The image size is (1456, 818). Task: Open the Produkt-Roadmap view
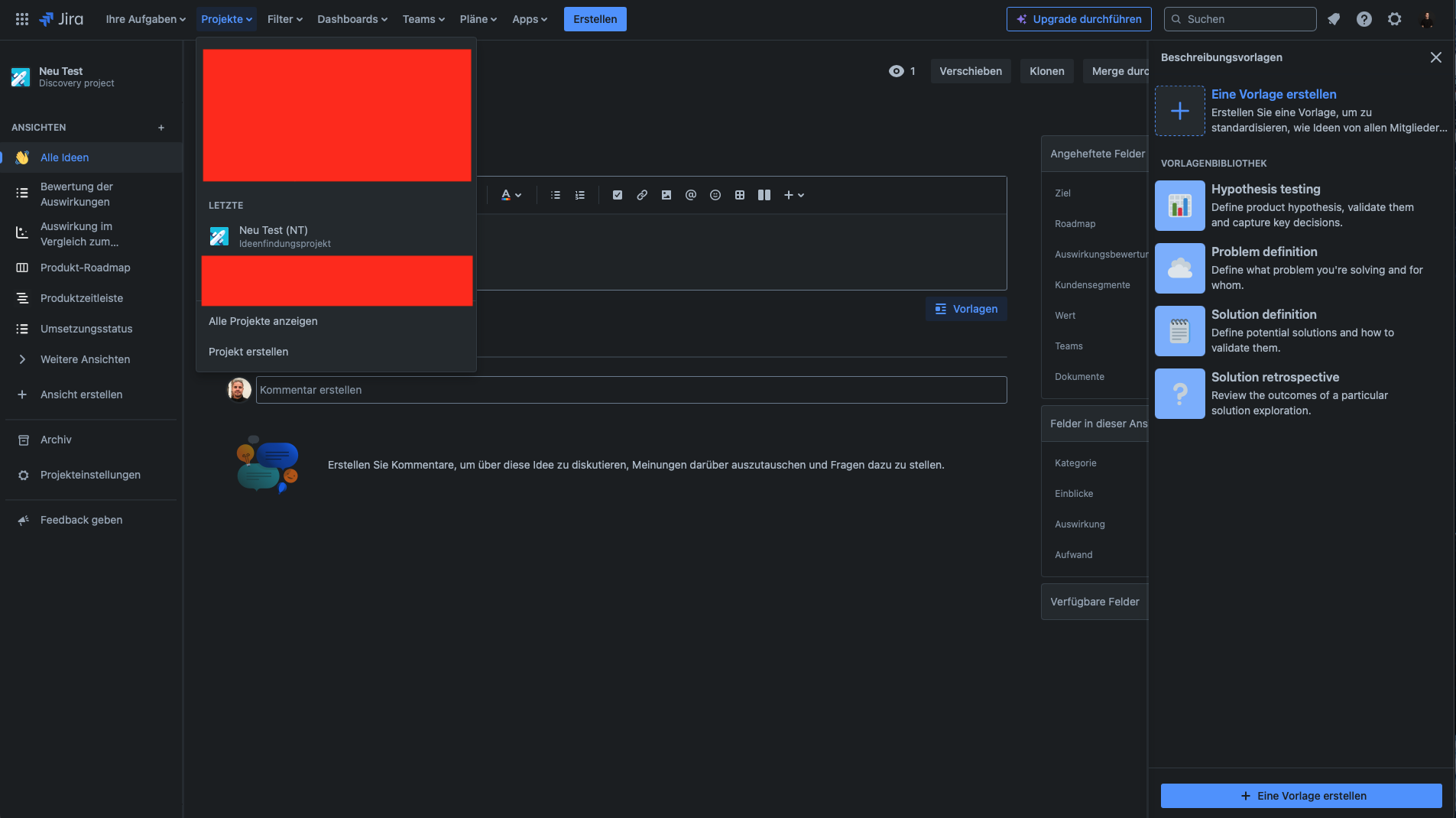91,268
